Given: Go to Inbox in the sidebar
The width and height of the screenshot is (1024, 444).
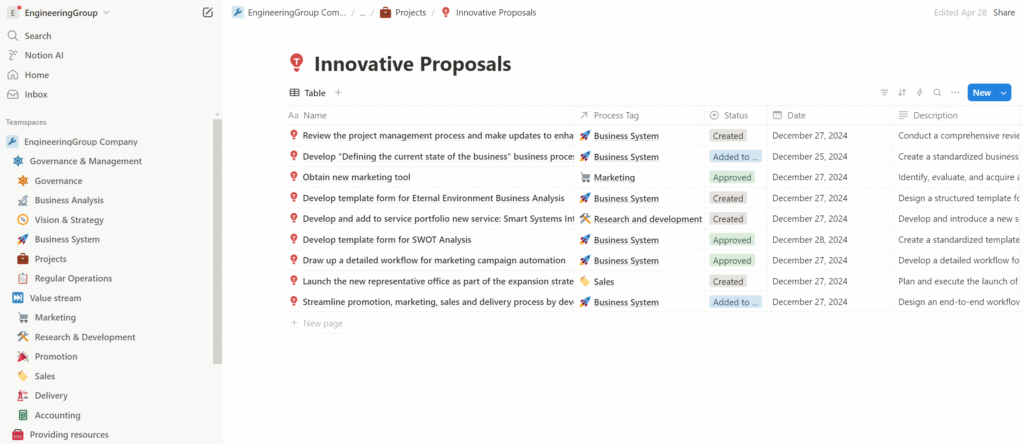Looking at the screenshot, I should coord(36,94).
